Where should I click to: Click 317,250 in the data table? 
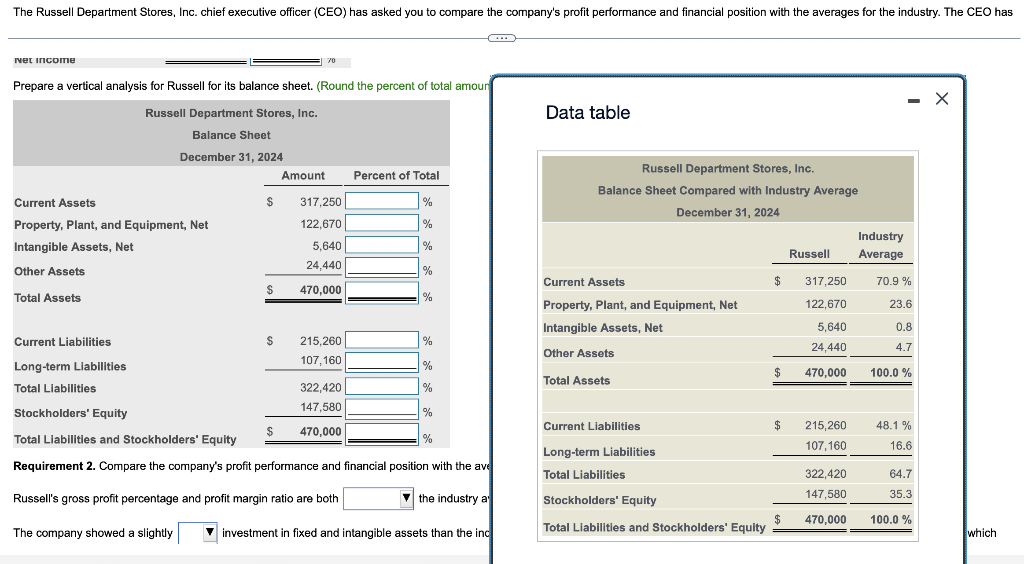click(825, 281)
